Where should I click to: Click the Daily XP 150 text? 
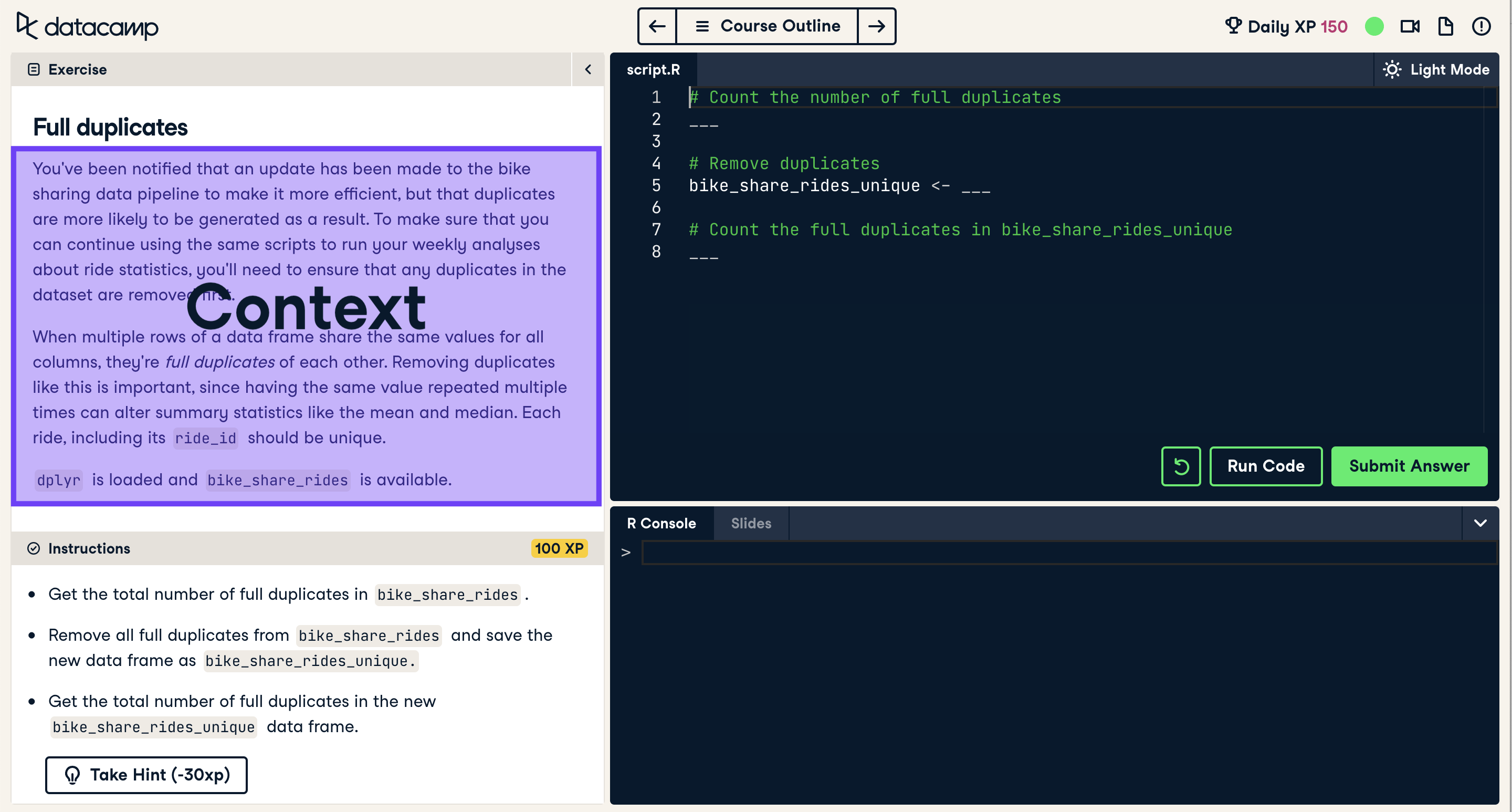[1297, 26]
